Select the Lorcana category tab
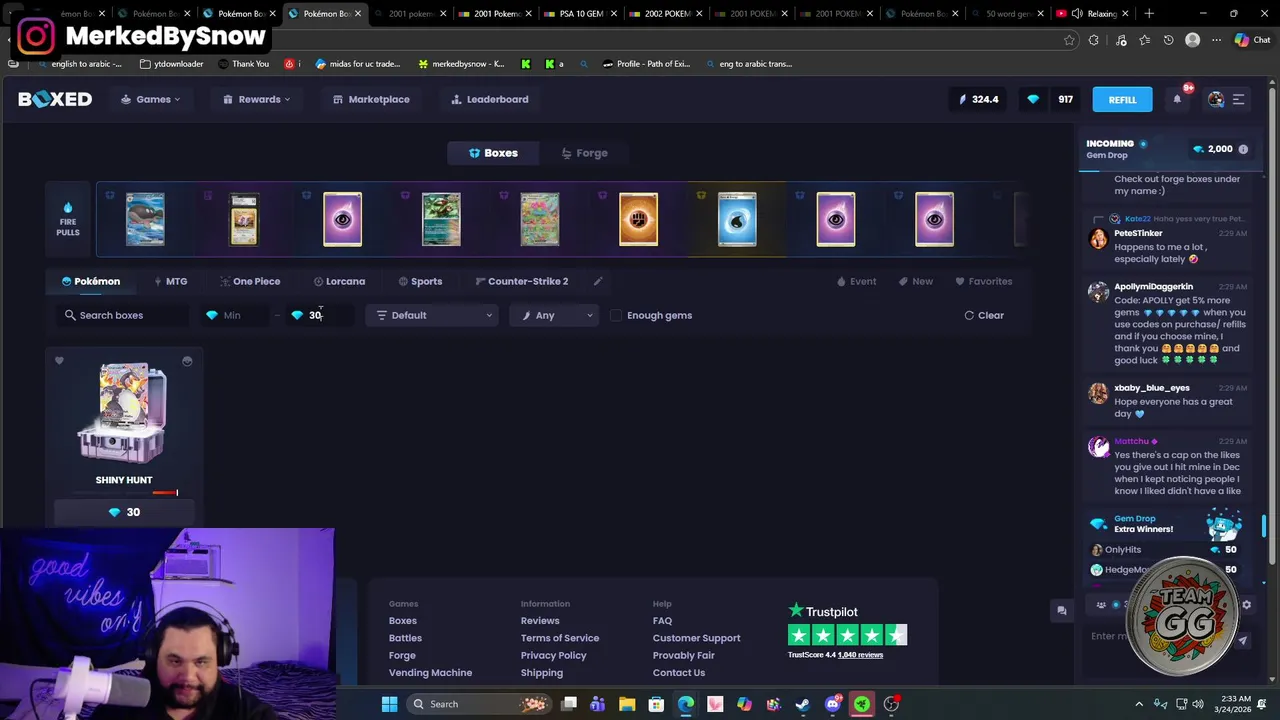1280x720 pixels. coord(339,281)
